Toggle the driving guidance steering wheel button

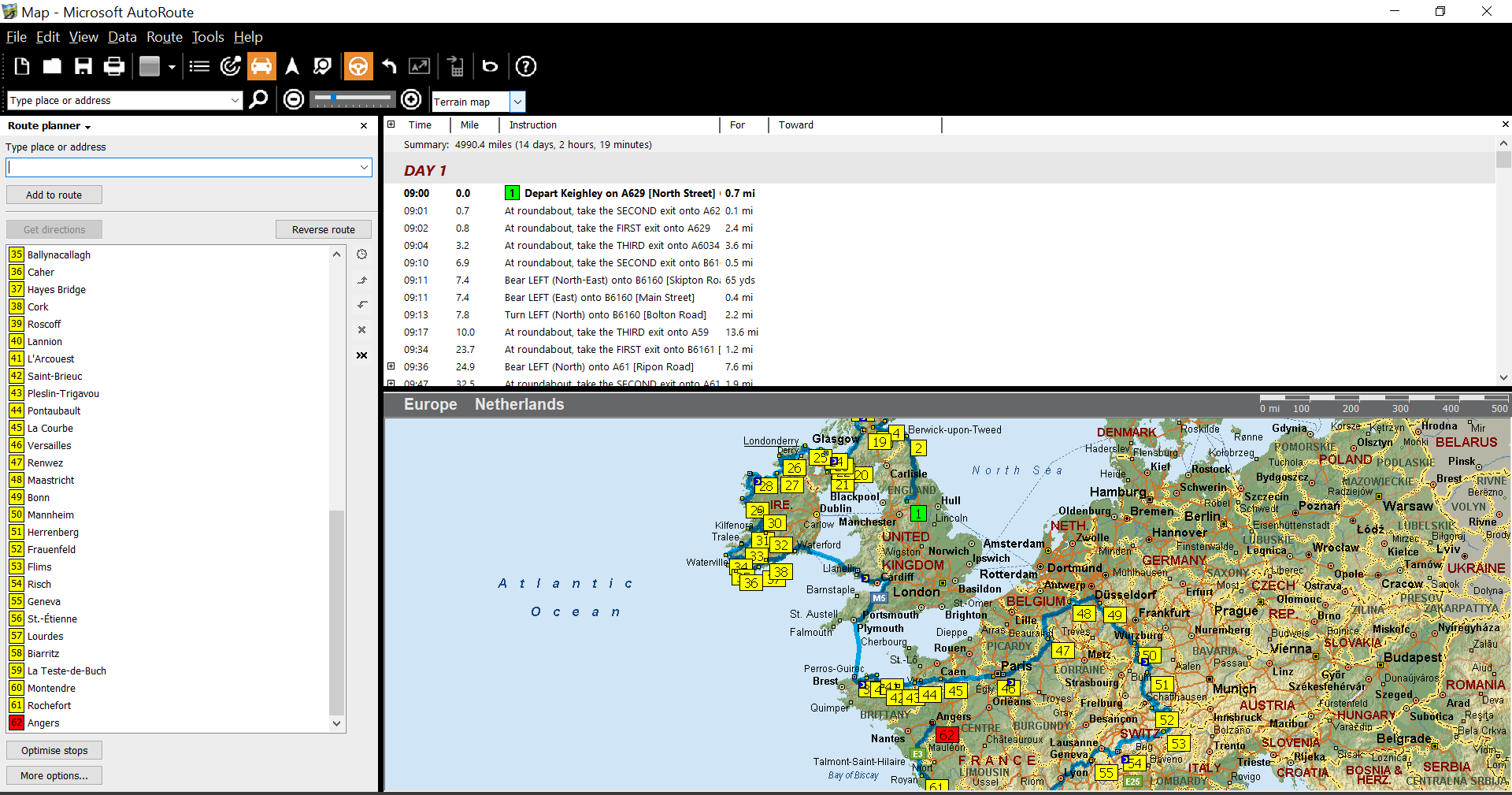tap(358, 66)
